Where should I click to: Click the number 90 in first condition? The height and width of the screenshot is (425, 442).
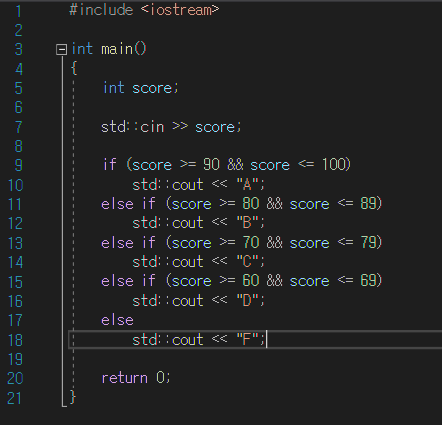(x=212, y=165)
